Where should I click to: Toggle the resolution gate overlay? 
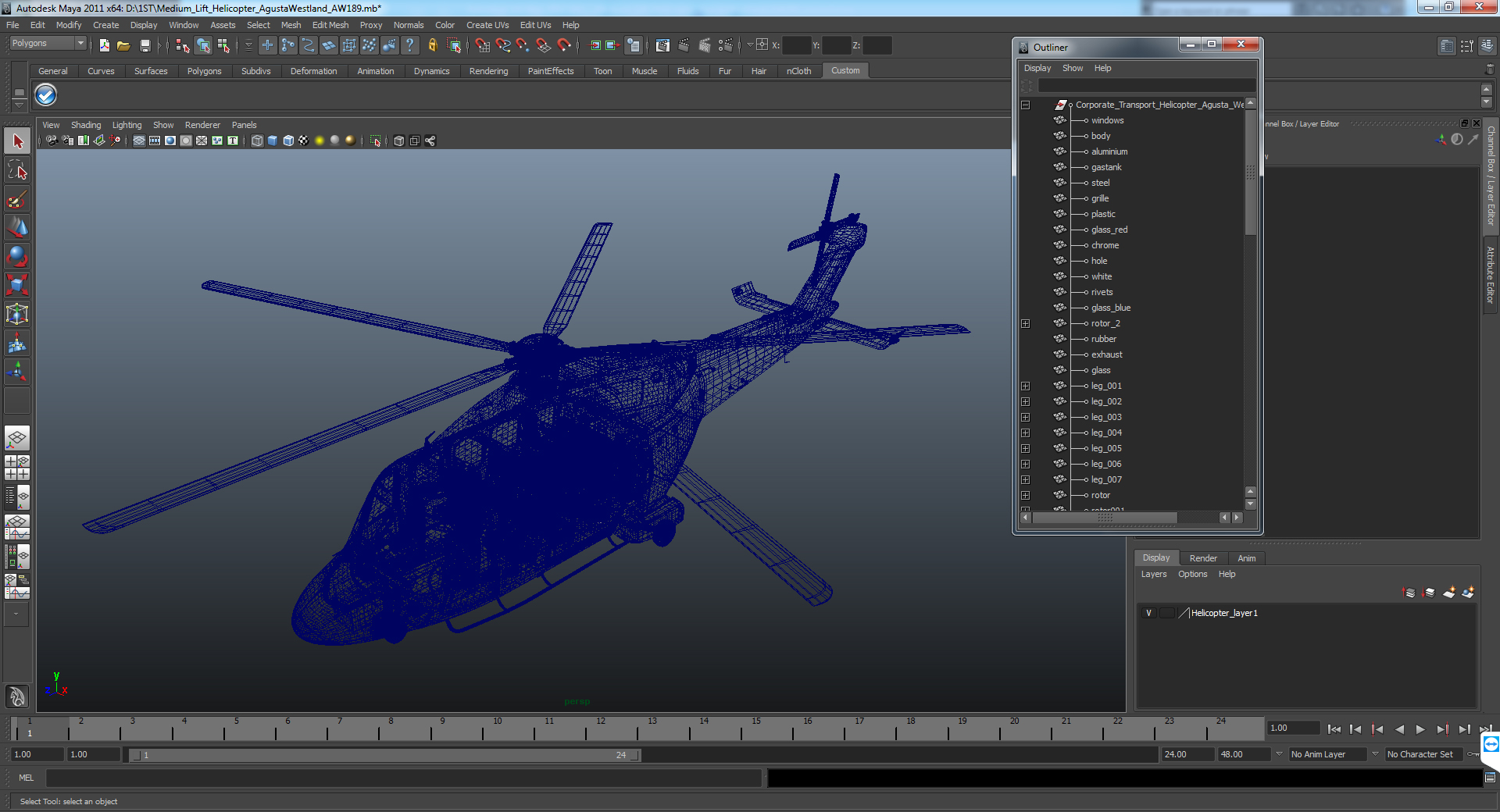pos(170,141)
